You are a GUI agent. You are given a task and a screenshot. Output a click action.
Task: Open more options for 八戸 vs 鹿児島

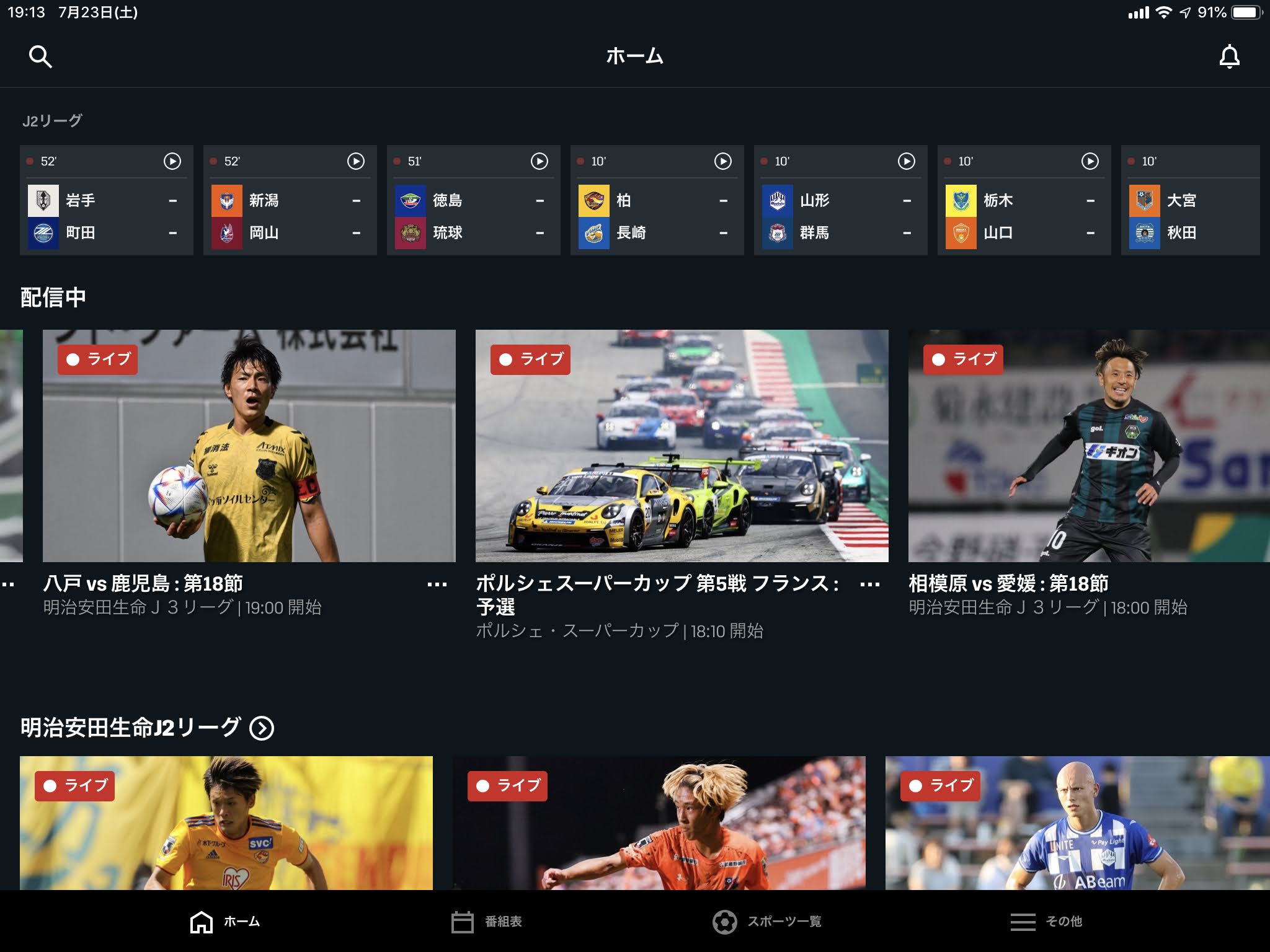coord(437,584)
